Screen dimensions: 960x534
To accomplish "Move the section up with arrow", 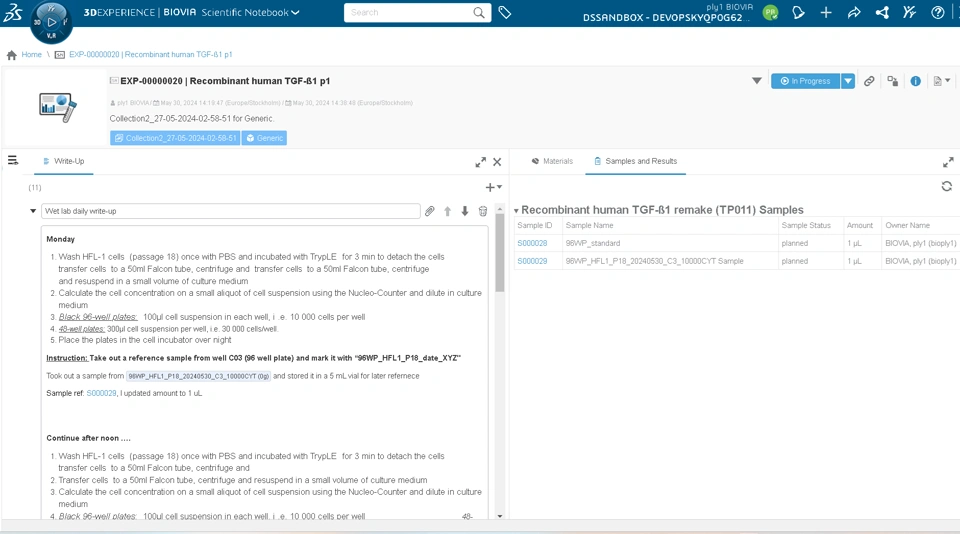I will 448,211.
